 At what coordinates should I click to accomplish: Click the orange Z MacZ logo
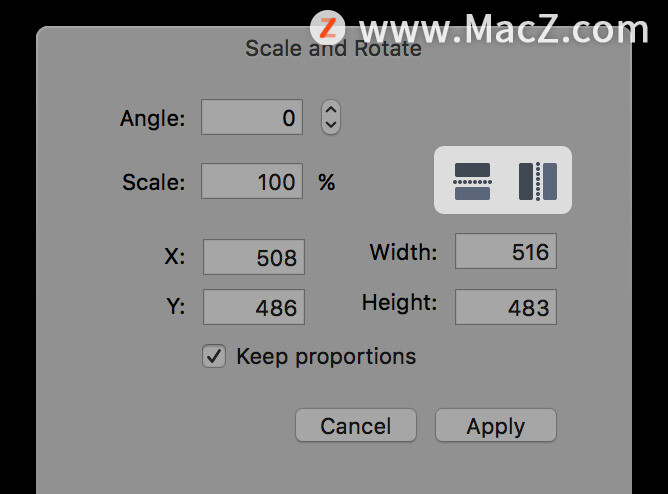click(327, 28)
